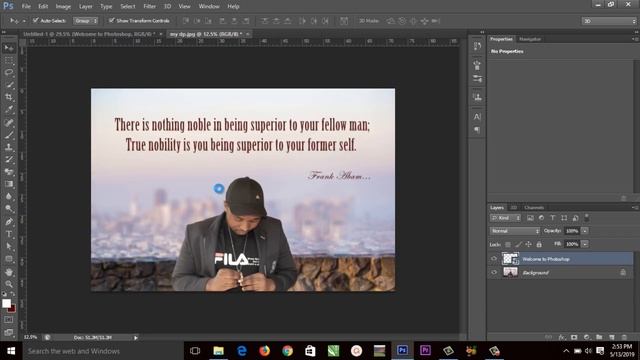Open the Fill slider dropdown arrow
640x360 pixels.
[585, 244]
